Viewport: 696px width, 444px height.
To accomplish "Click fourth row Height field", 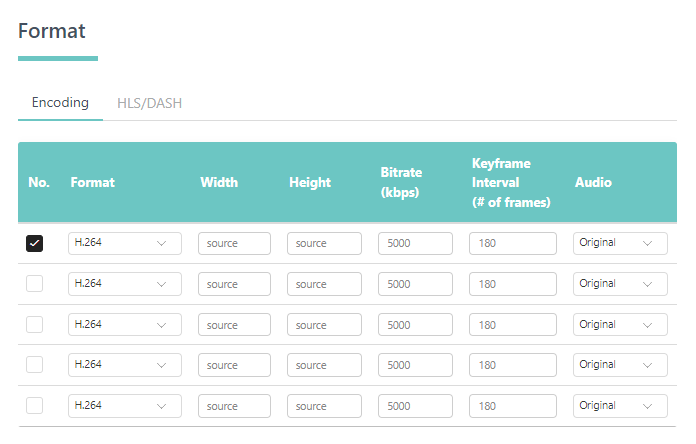I will pyautogui.click(x=324, y=365).
